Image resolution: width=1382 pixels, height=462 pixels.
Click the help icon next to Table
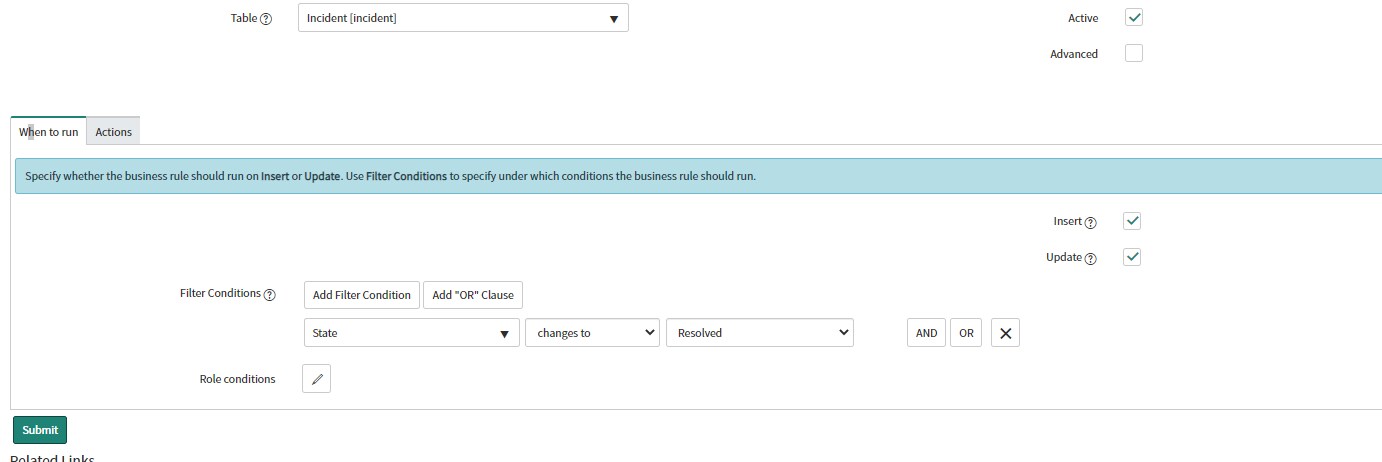click(x=266, y=19)
